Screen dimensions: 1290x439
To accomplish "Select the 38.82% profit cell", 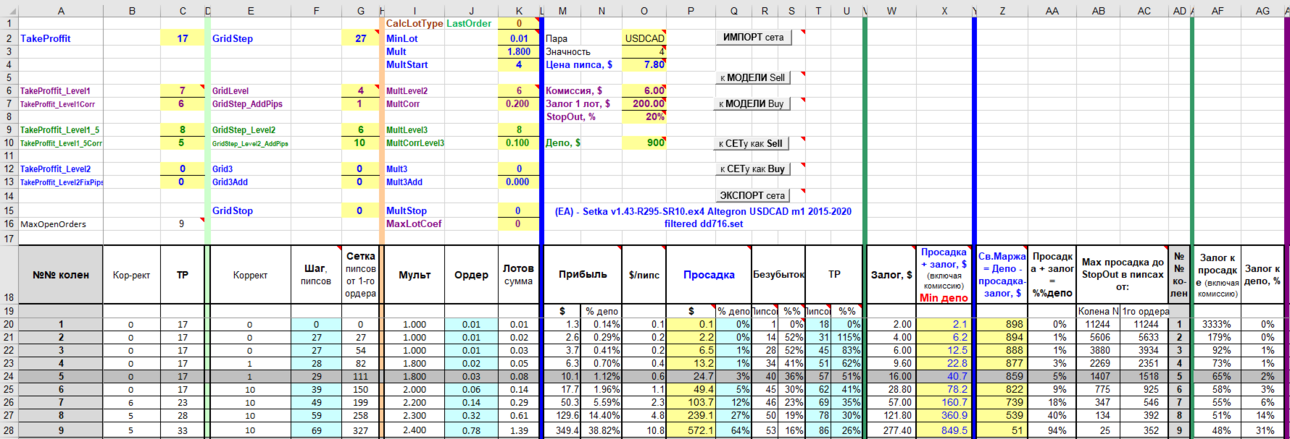I will pos(601,428).
